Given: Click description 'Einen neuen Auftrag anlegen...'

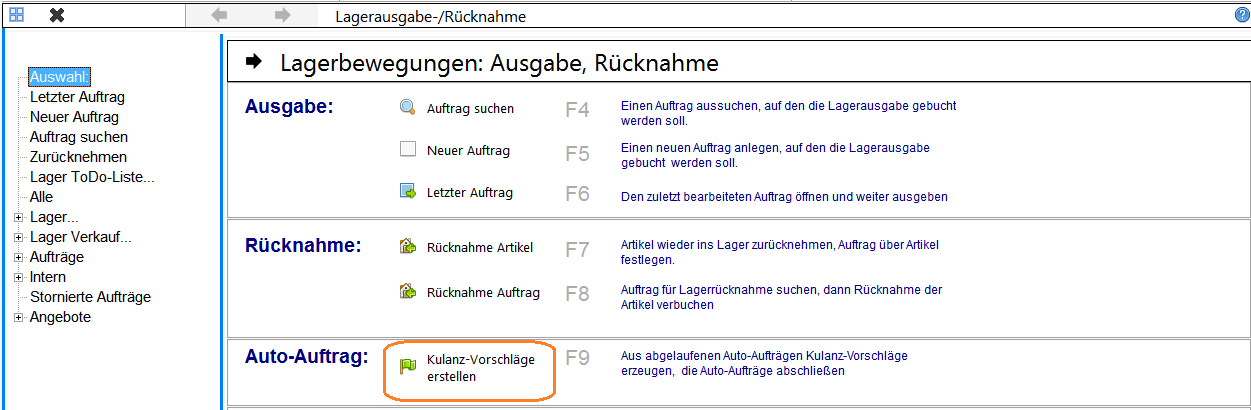Looking at the screenshot, I should click(x=775, y=155).
